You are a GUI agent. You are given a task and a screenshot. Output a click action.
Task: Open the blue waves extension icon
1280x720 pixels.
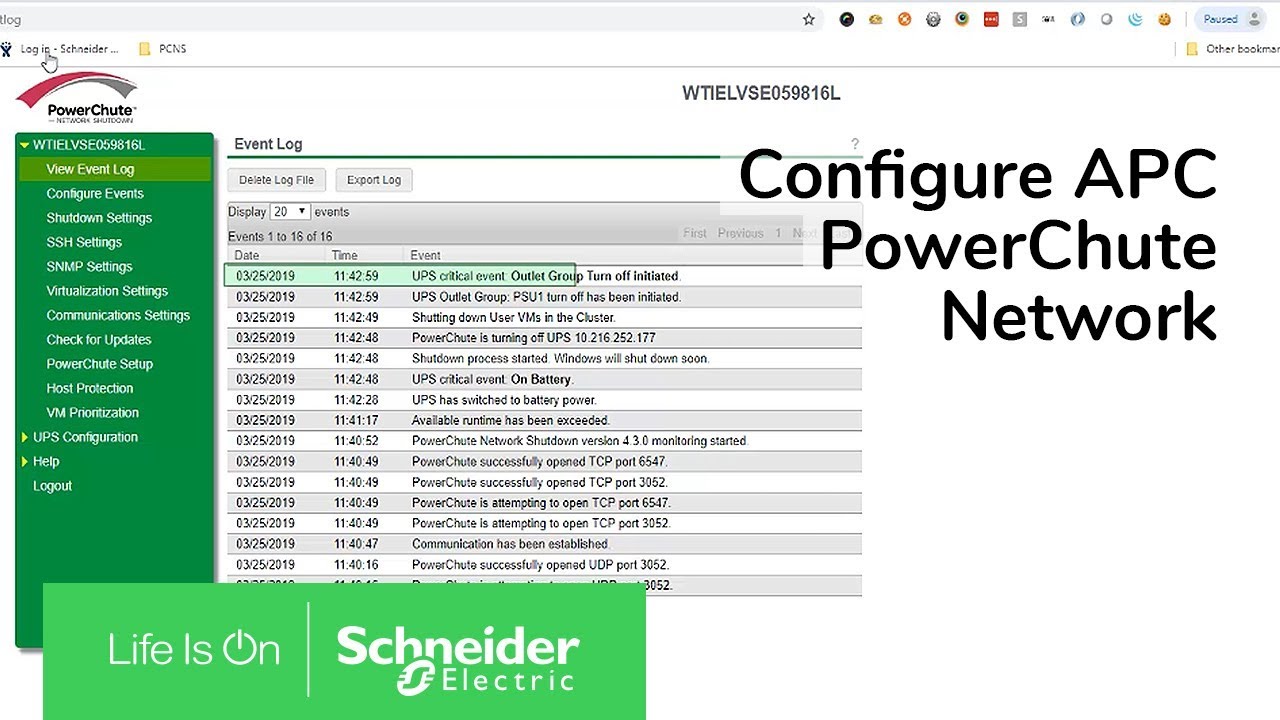click(x=1135, y=19)
